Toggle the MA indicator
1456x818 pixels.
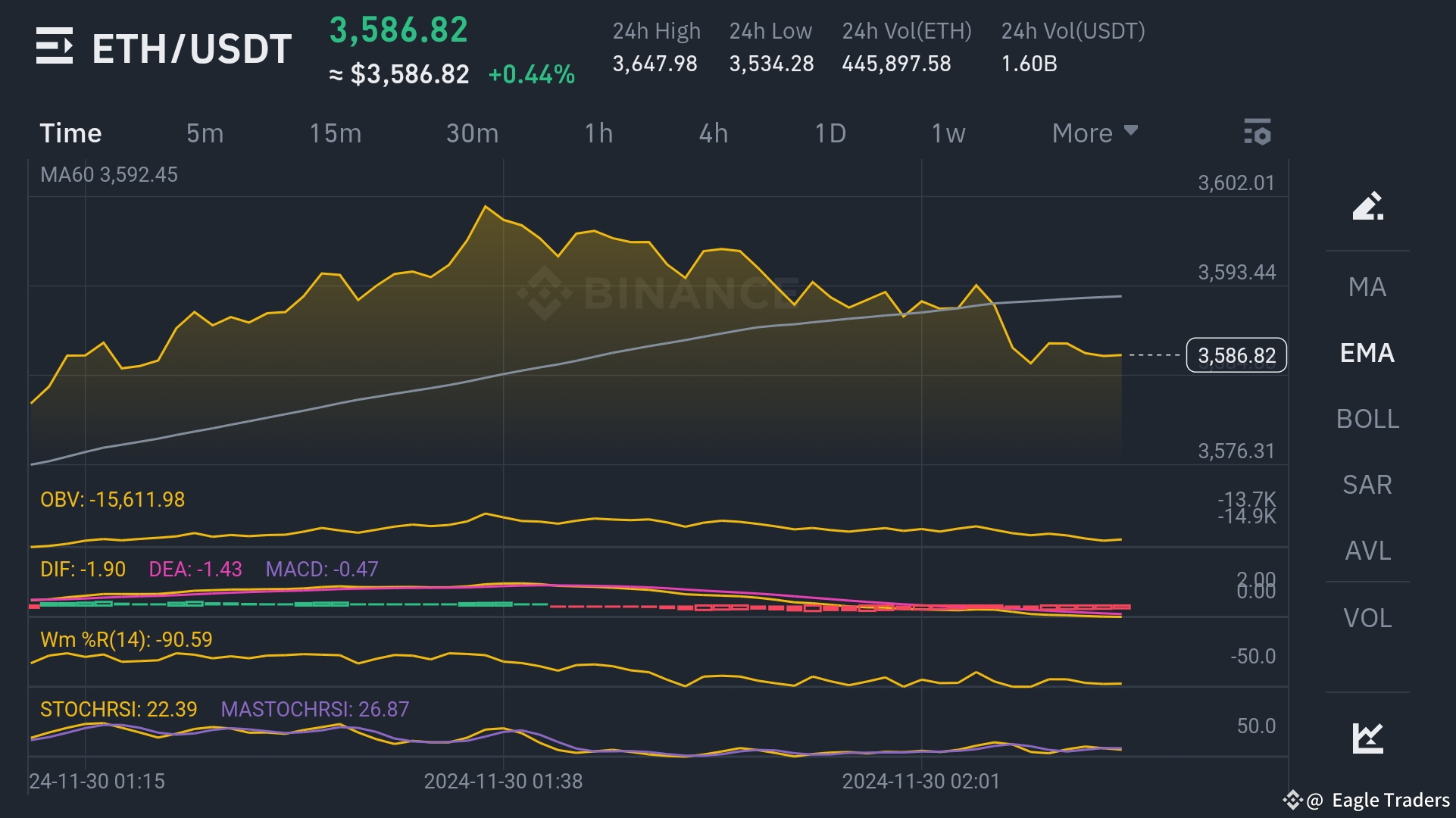pyautogui.click(x=1367, y=287)
